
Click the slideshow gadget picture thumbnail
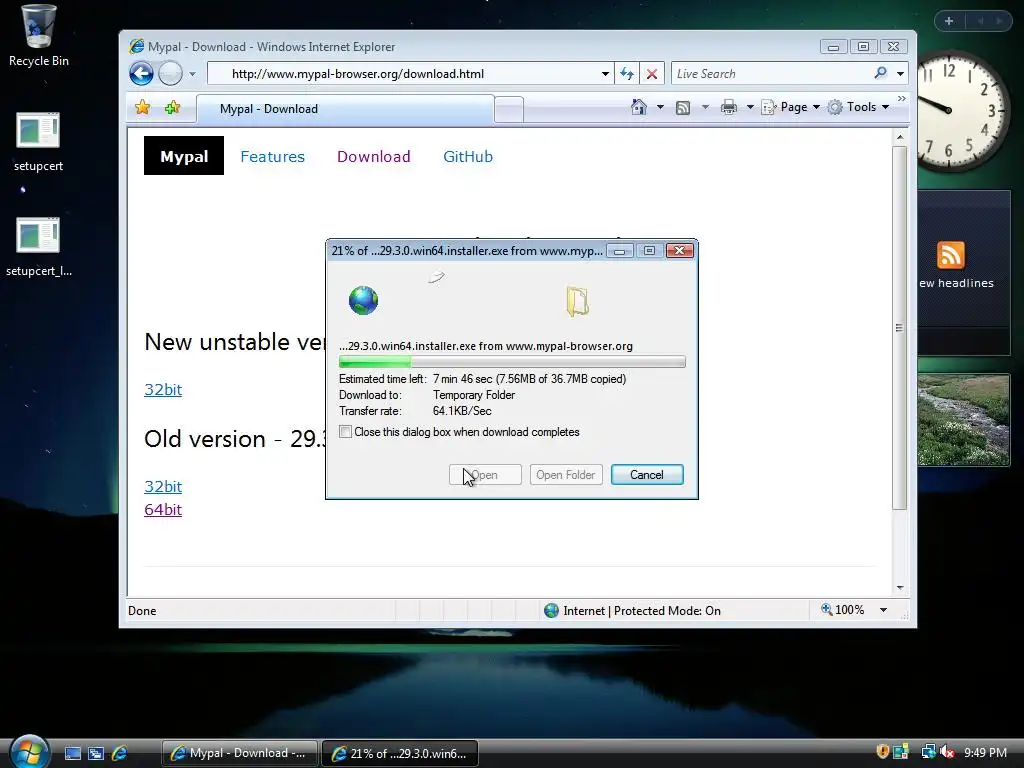pyautogui.click(x=963, y=420)
